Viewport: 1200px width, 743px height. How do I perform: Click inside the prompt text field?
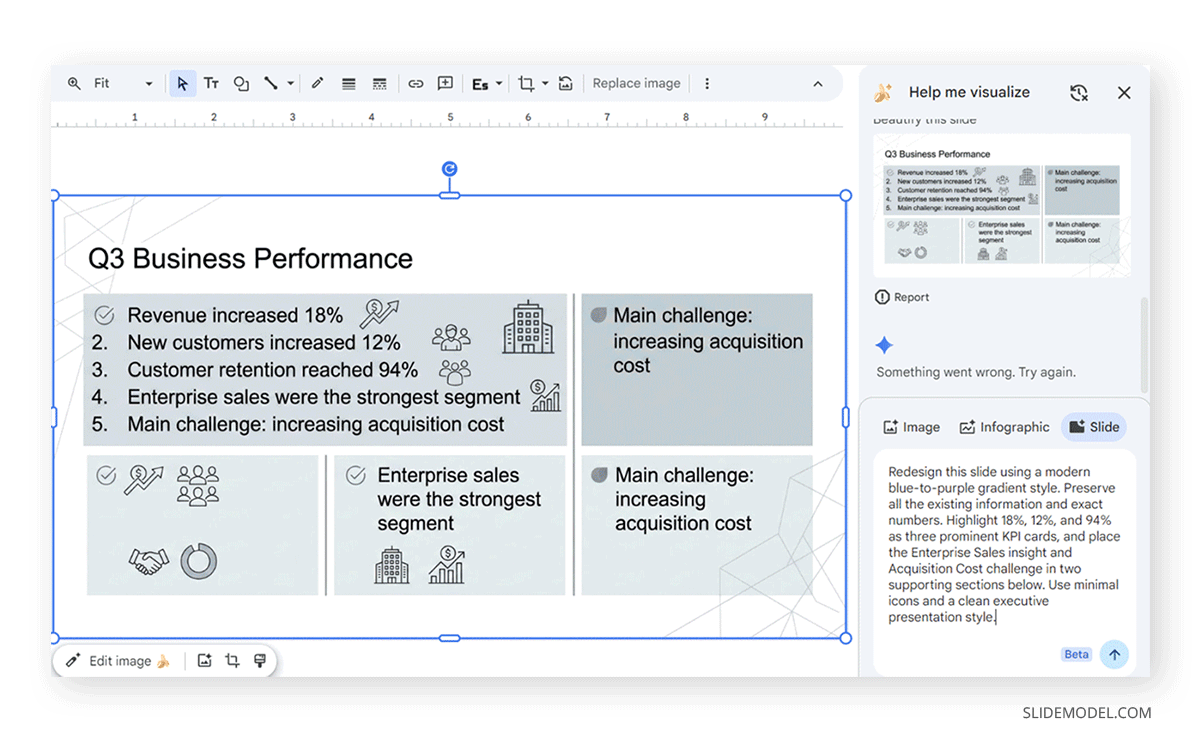click(1004, 544)
